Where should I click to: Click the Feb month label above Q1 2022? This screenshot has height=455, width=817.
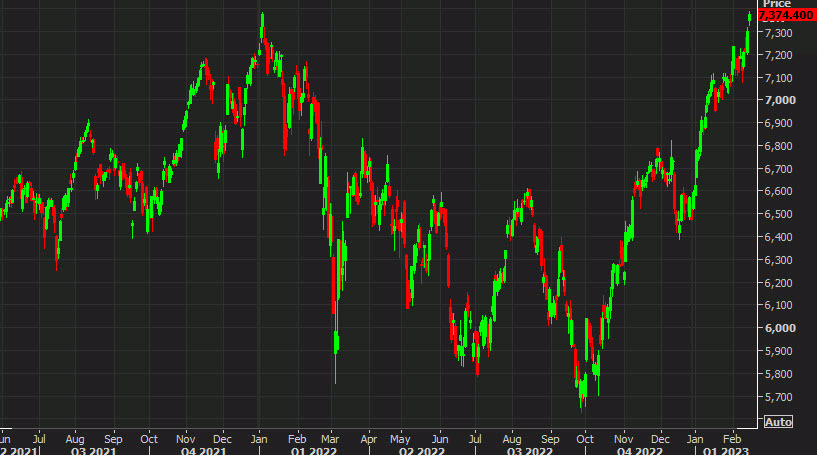click(x=297, y=439)
